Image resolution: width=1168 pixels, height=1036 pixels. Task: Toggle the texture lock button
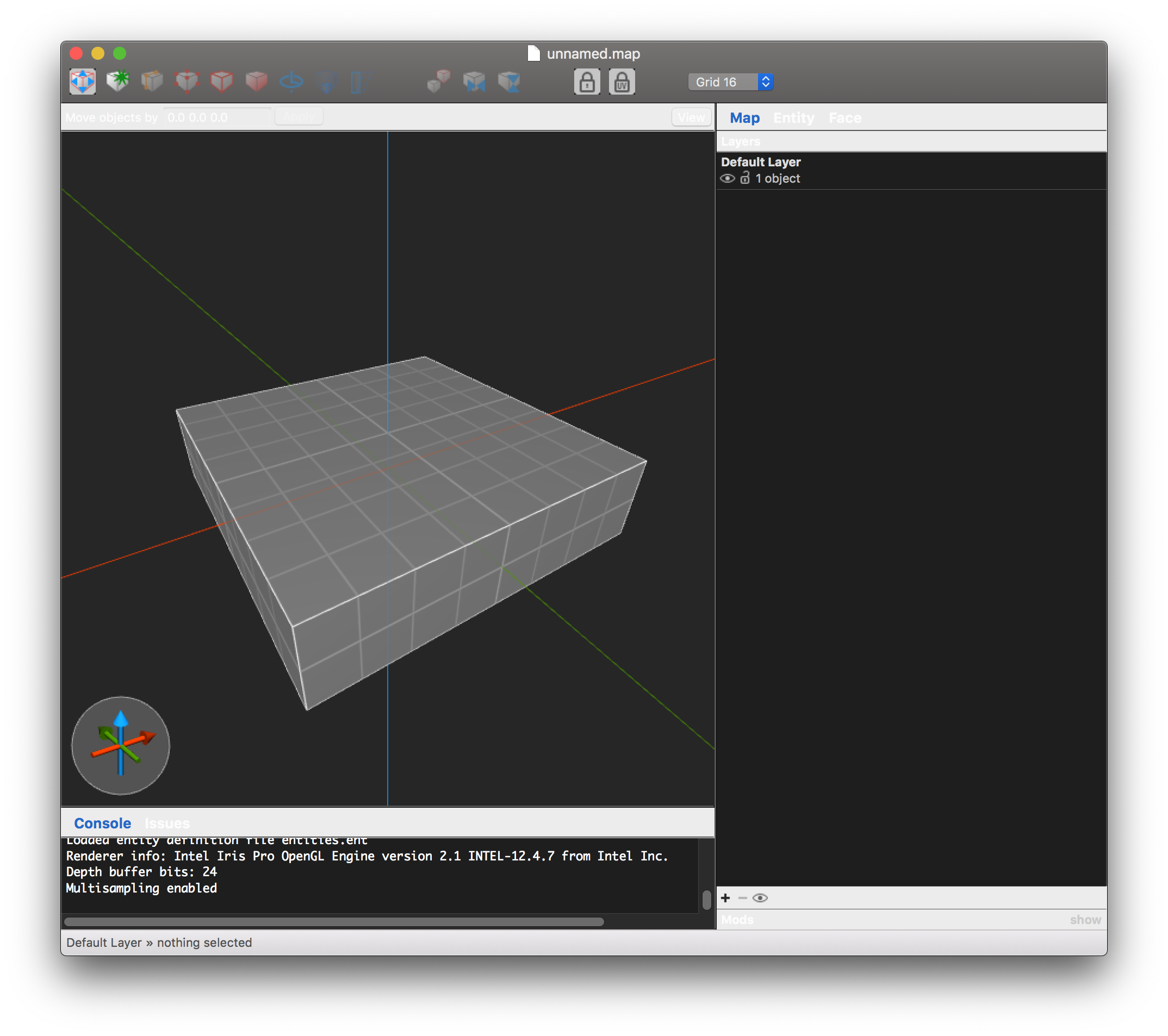587,82
